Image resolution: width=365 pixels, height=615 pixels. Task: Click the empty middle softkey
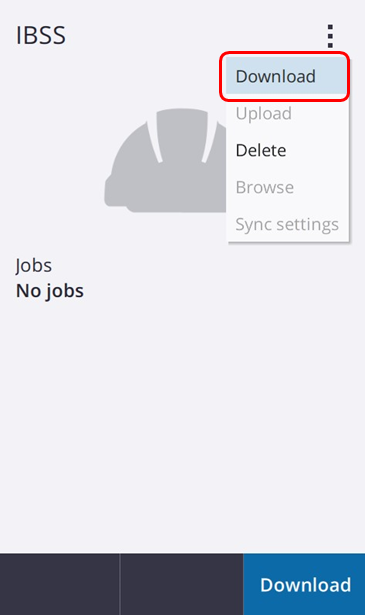(182, 584)
